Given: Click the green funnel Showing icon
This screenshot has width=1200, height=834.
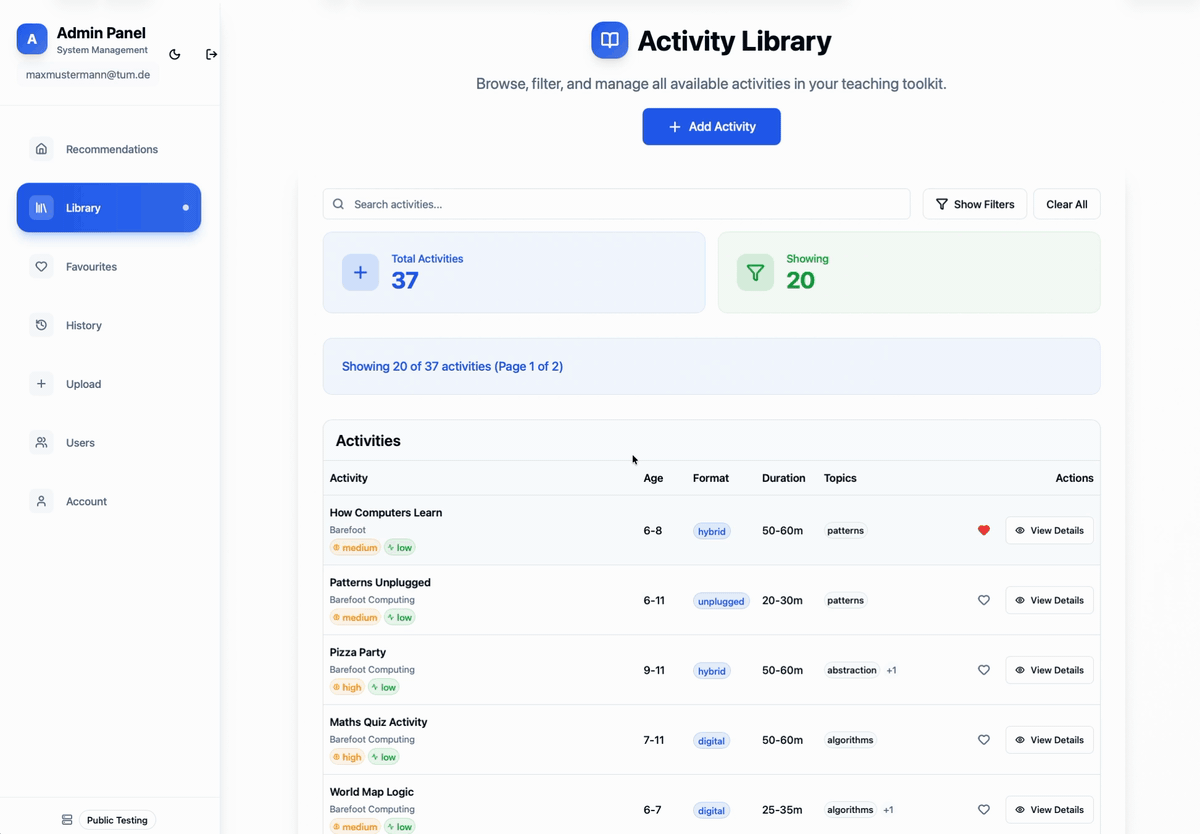Looking at the screenshot, I should [755, 273].
